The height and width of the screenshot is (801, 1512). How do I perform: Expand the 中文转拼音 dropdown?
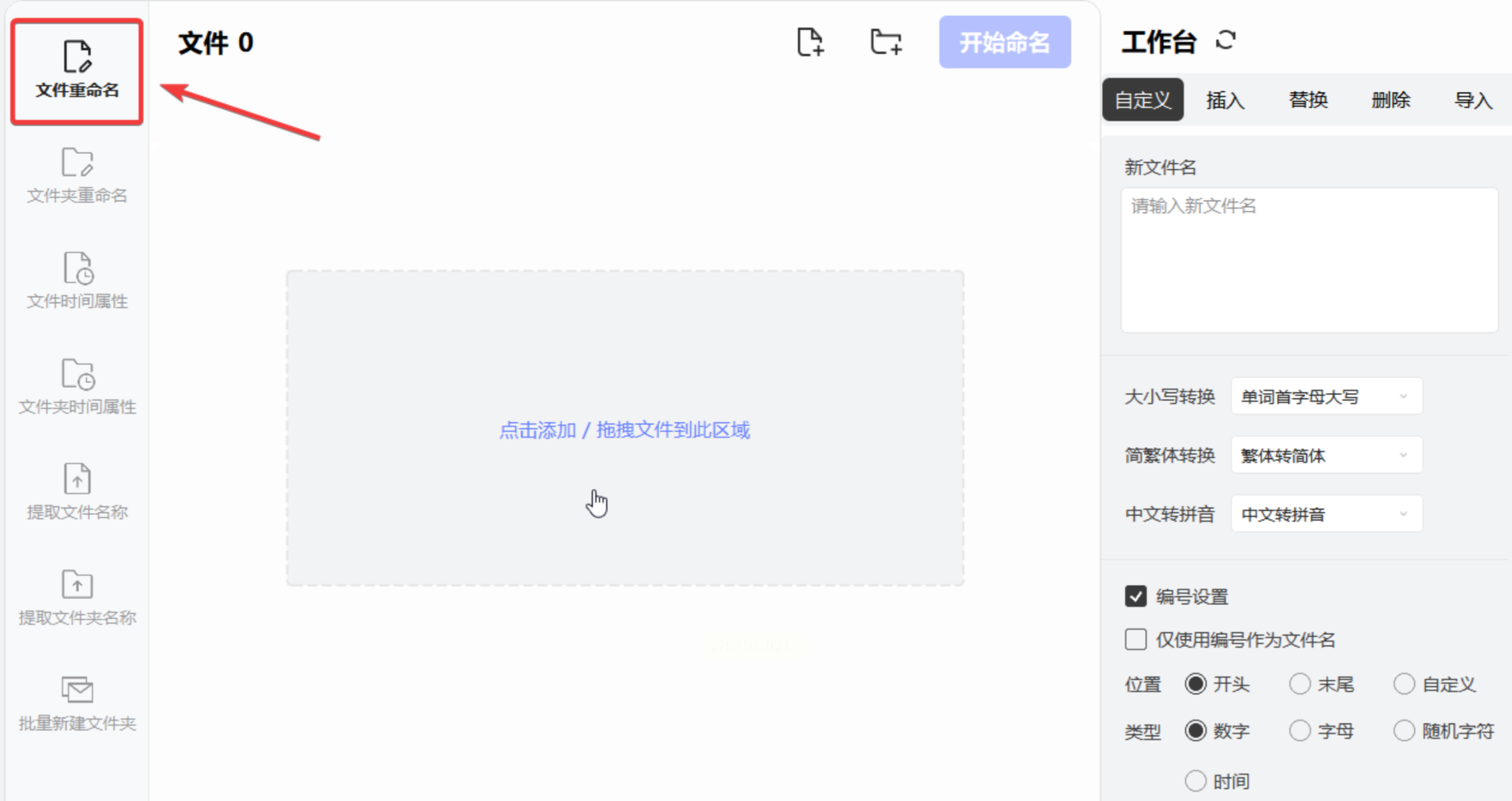(x=1325, y=514)
